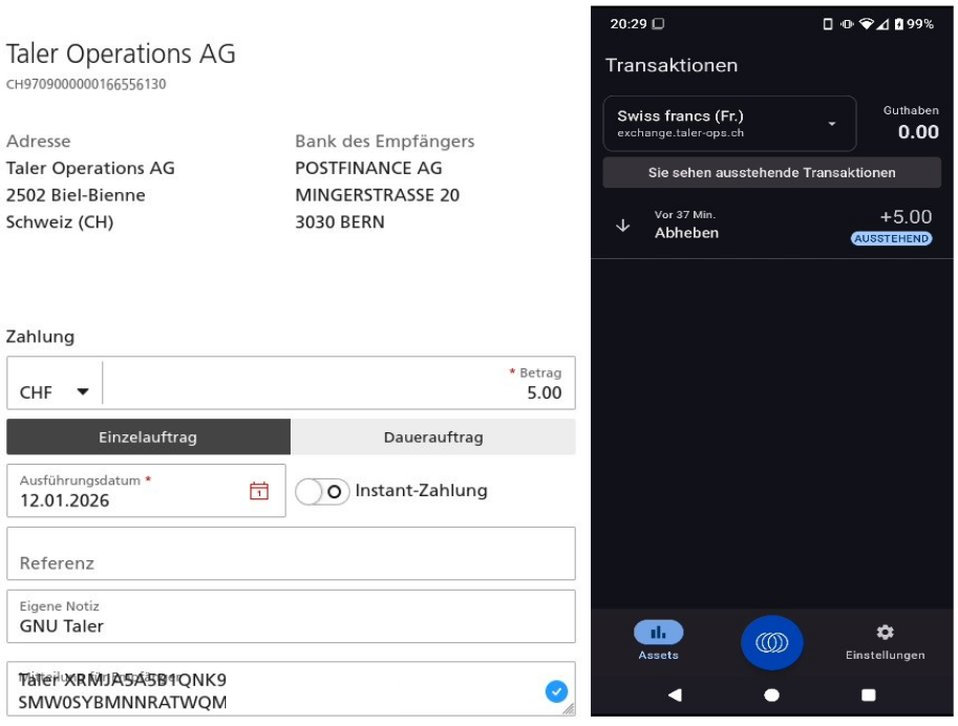
Task: Open the Swiss francs currency selector
Action: tap(730, 123)
